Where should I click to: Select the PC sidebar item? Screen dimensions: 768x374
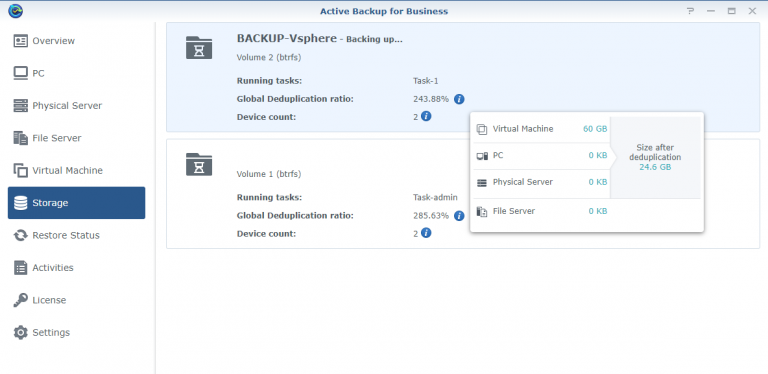tap(76, 73)
